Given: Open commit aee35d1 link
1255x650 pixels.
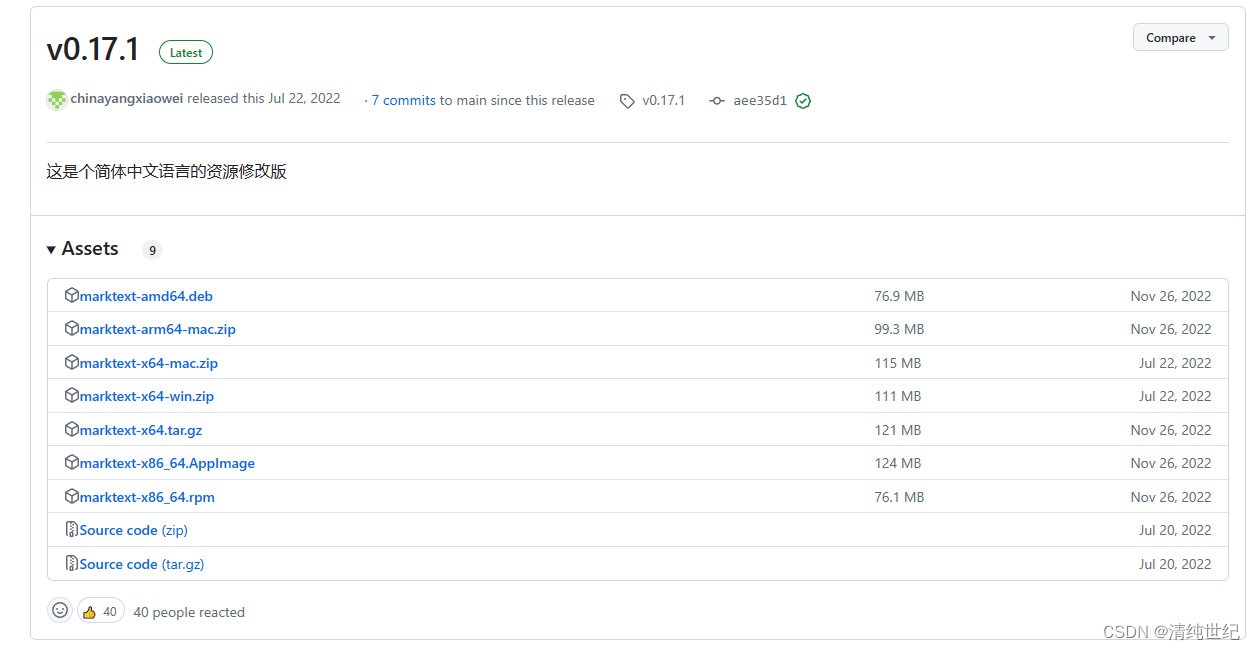Looking at the screenshot, I should pyautogui.click(x=760, y=100).
